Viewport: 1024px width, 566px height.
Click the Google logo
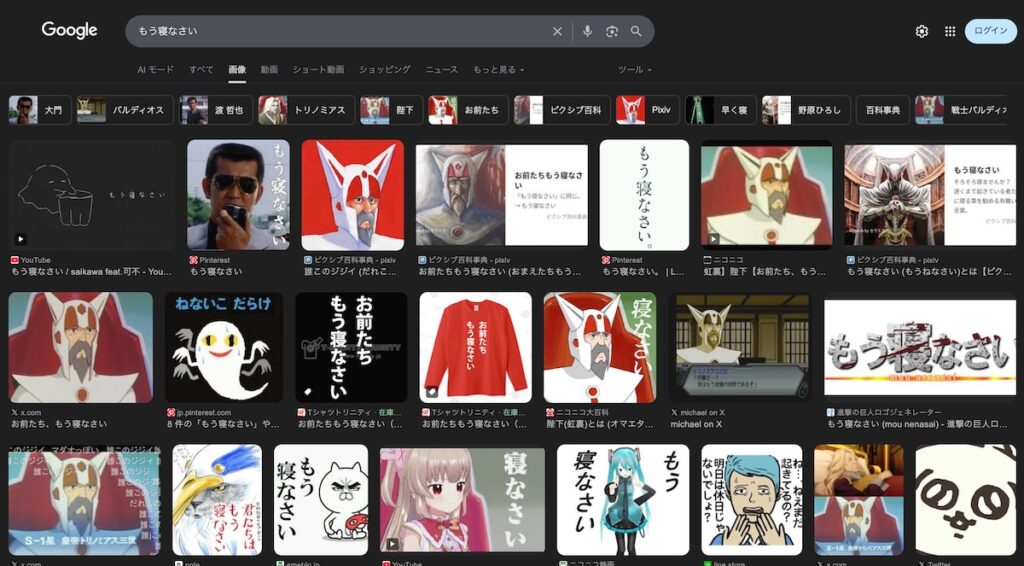tap(69, 30)
